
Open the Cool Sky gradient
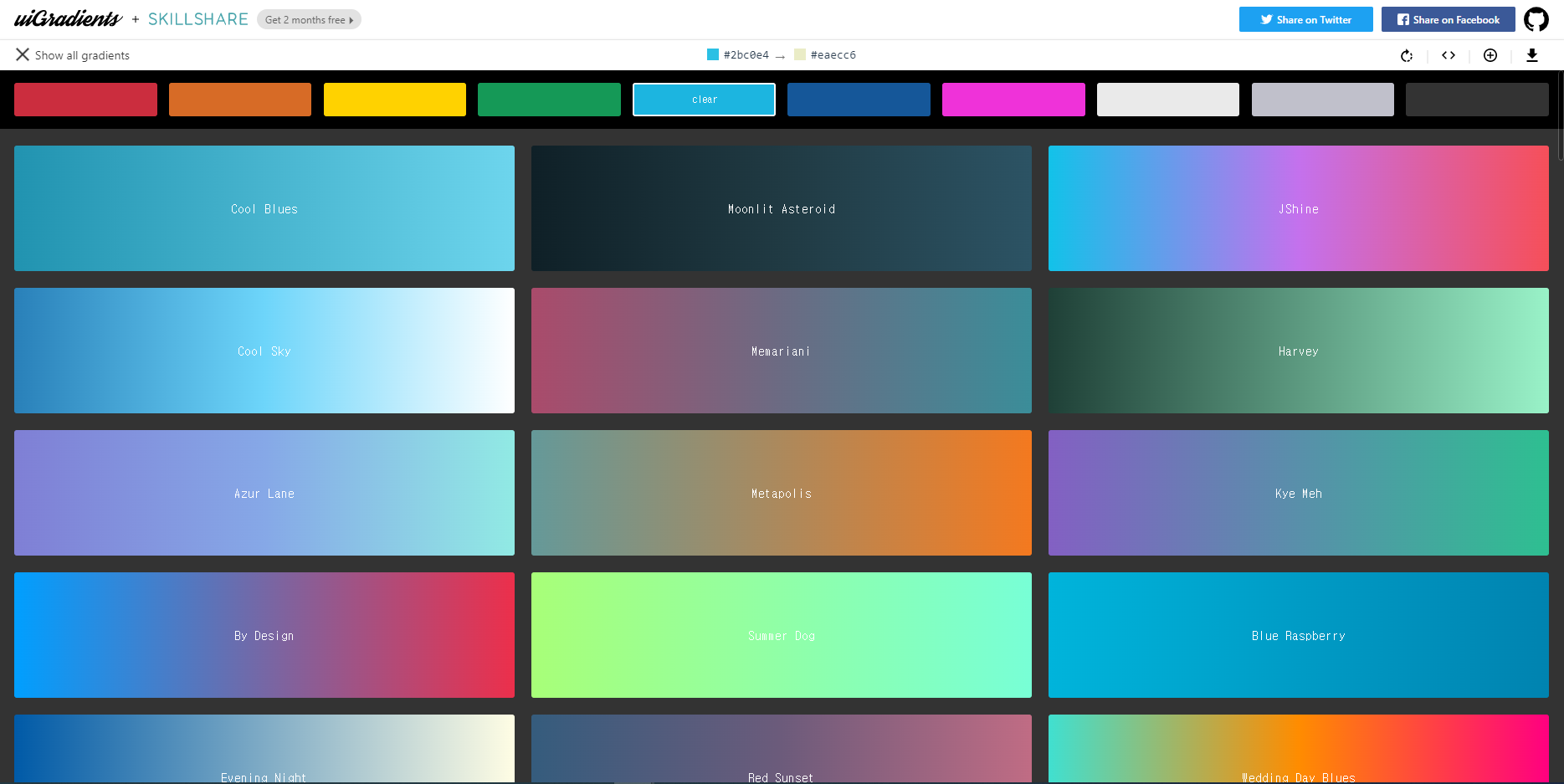point(264,351)
